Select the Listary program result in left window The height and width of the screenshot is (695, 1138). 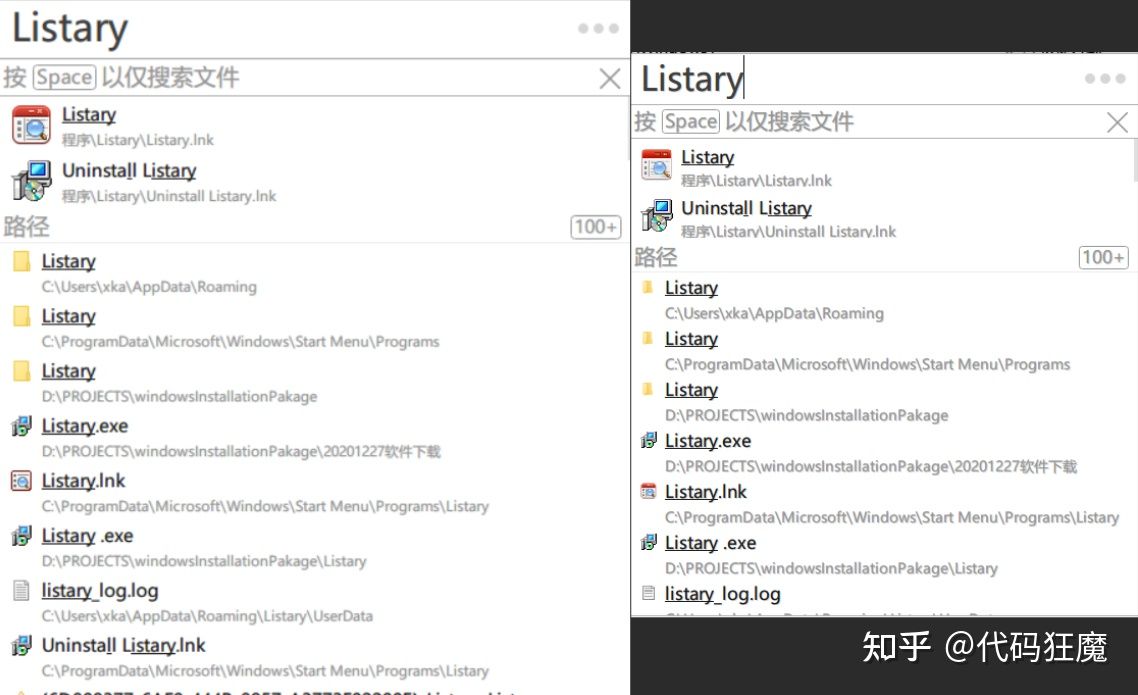point(314,125)
